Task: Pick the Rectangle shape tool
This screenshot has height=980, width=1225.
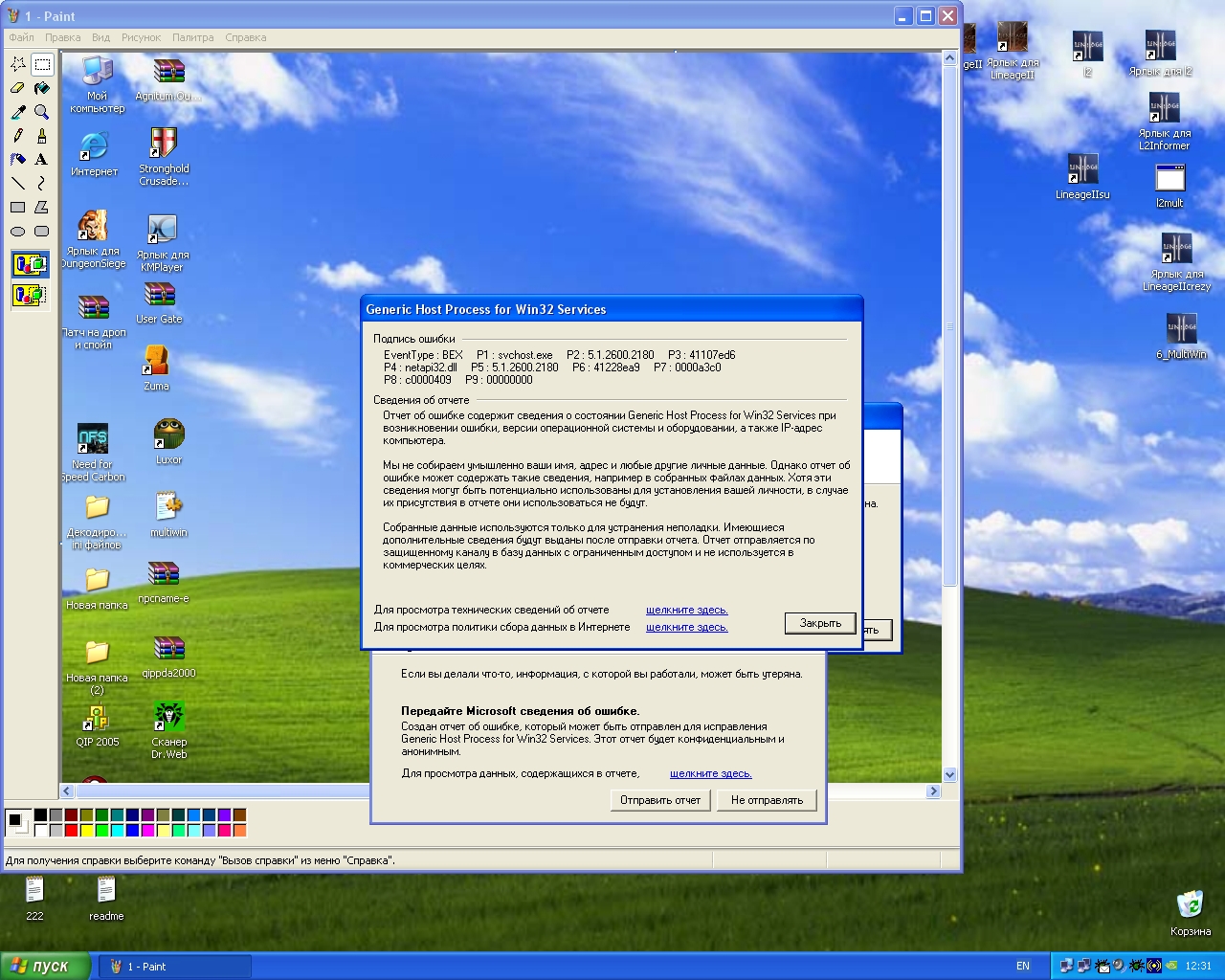Action: [18, 207]
